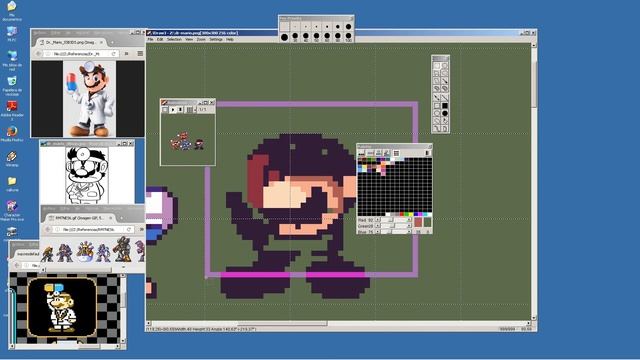Select the Dr_Mario_SSB3DS.png browser tab
Viewport: 640px width, 360px height.
[71, 42]
